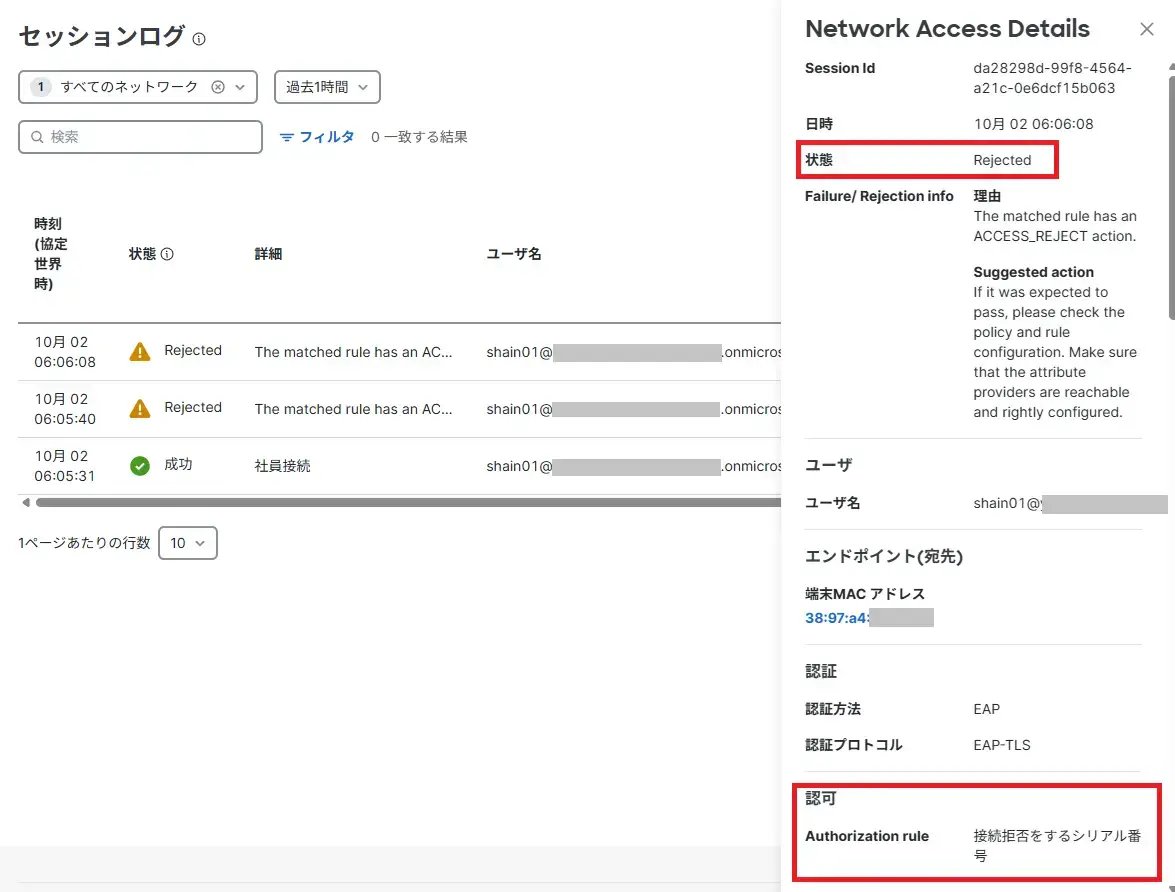Click left arrow of the horizontal scrollbar
The image size is (1175, 892).
[25, 502]
